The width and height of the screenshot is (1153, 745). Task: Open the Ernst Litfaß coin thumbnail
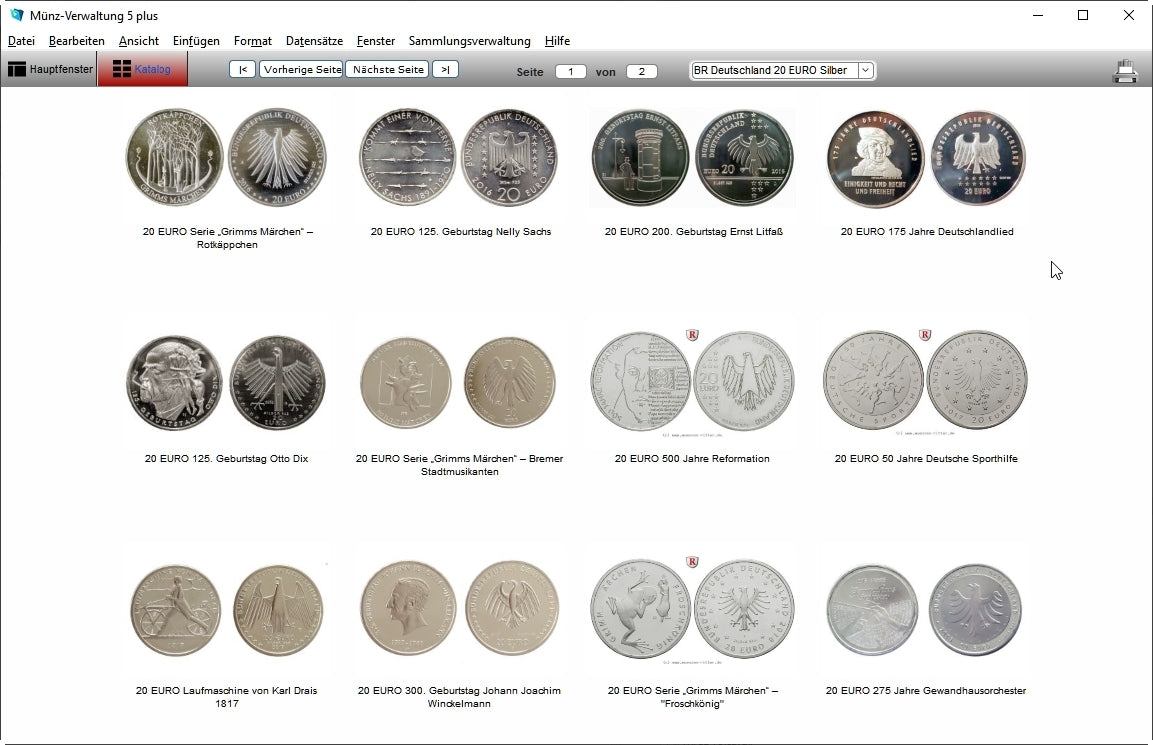click(692, 158)
